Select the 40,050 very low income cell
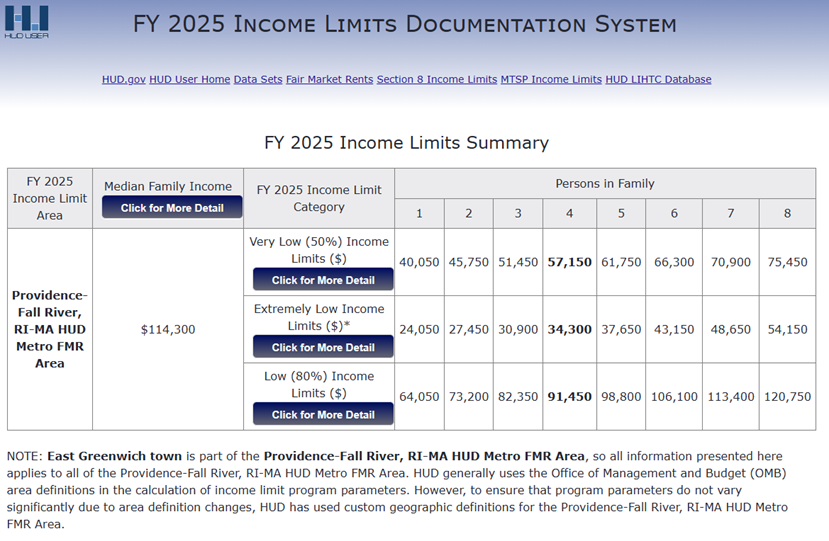The height and width of the screenshot is (541, 829). pos(419,262)
